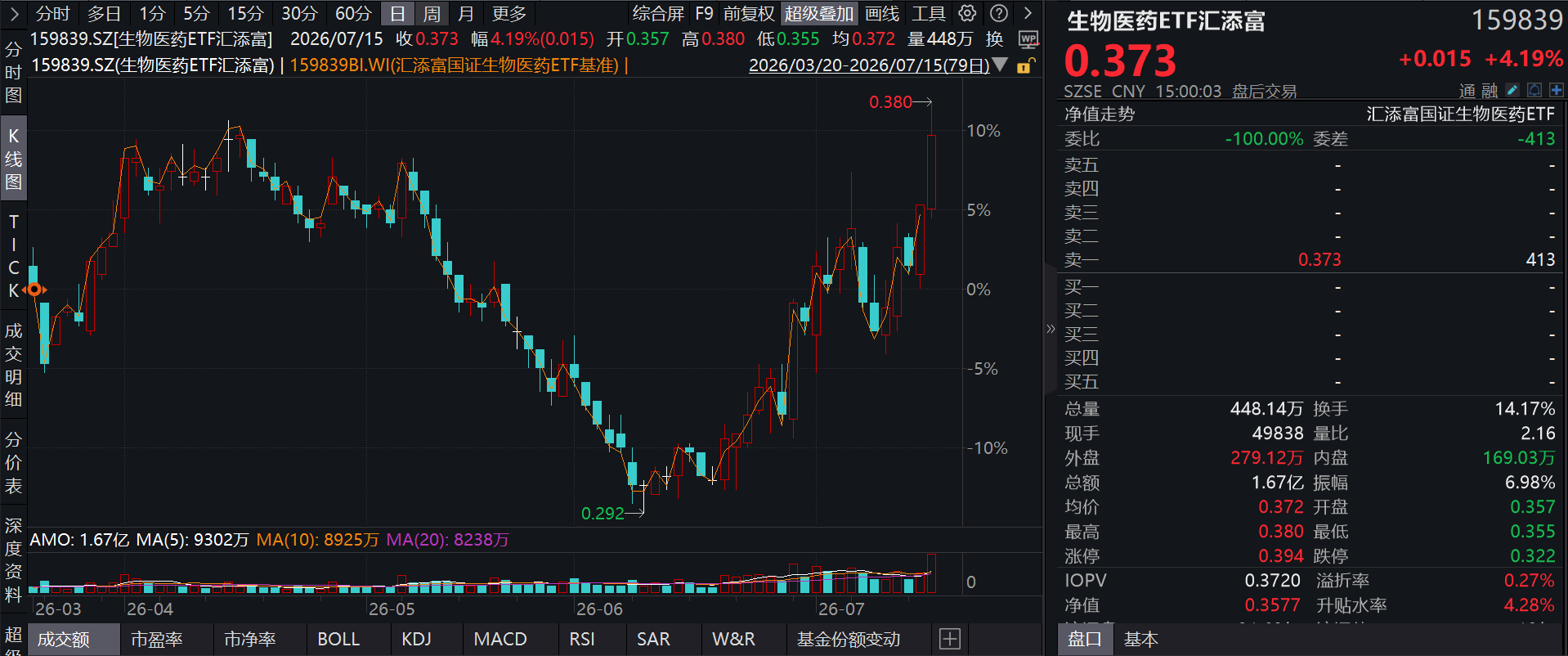Add indicator with plus box icon

coord(950,639)
